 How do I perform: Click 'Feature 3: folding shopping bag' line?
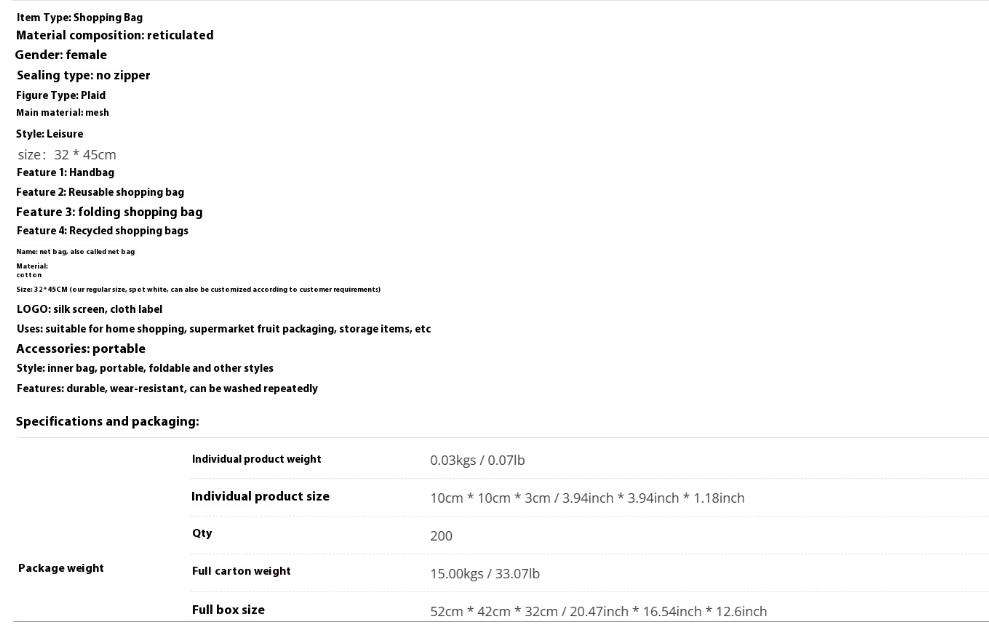coord(109,212)
